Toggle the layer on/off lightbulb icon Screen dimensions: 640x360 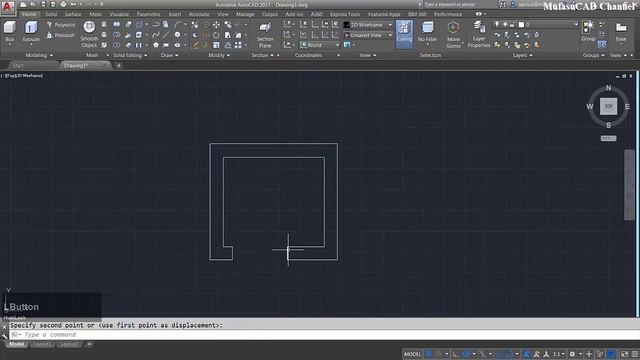[496, 24]
